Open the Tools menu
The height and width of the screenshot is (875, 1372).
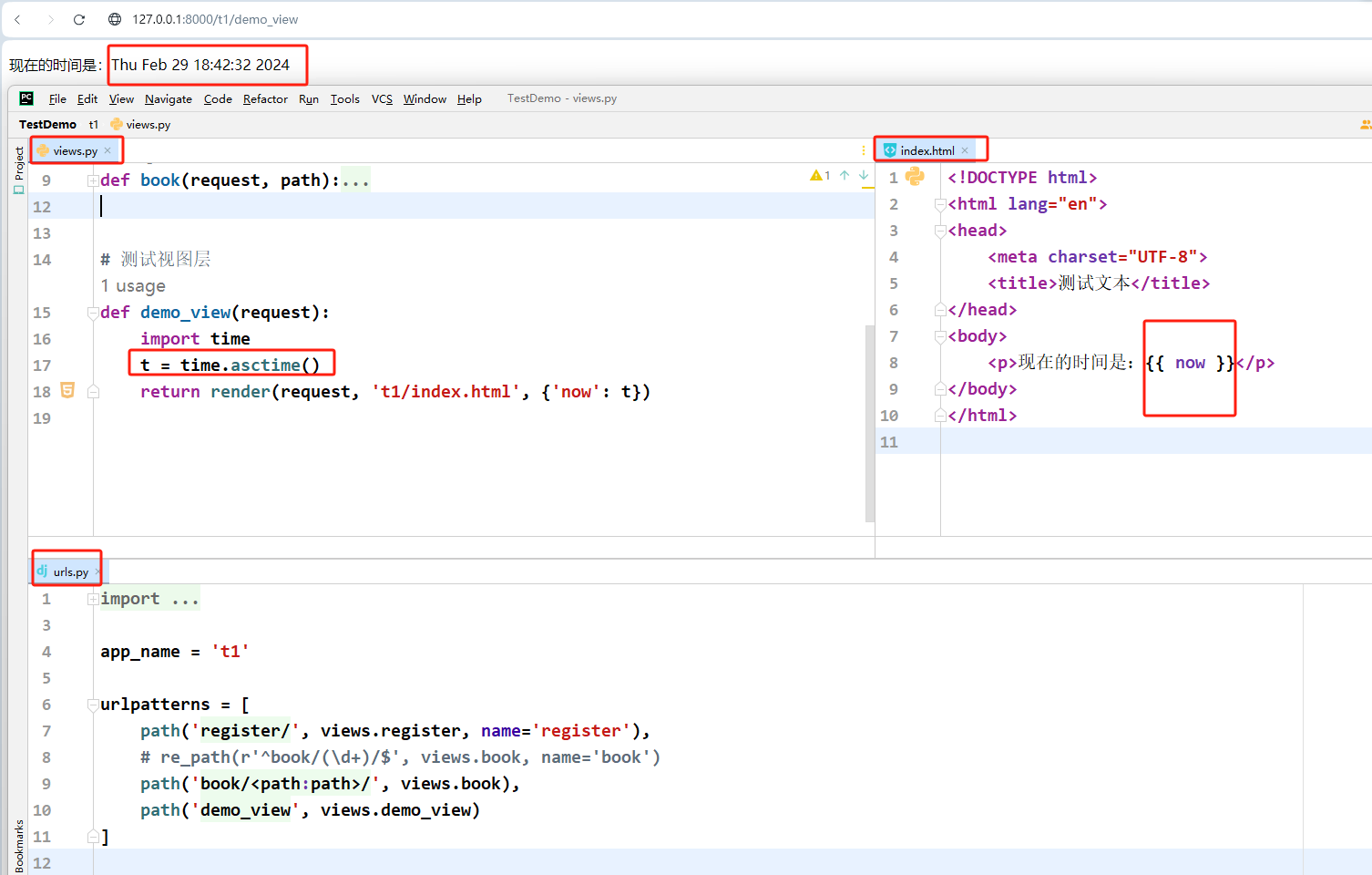[x=344, y=98]
